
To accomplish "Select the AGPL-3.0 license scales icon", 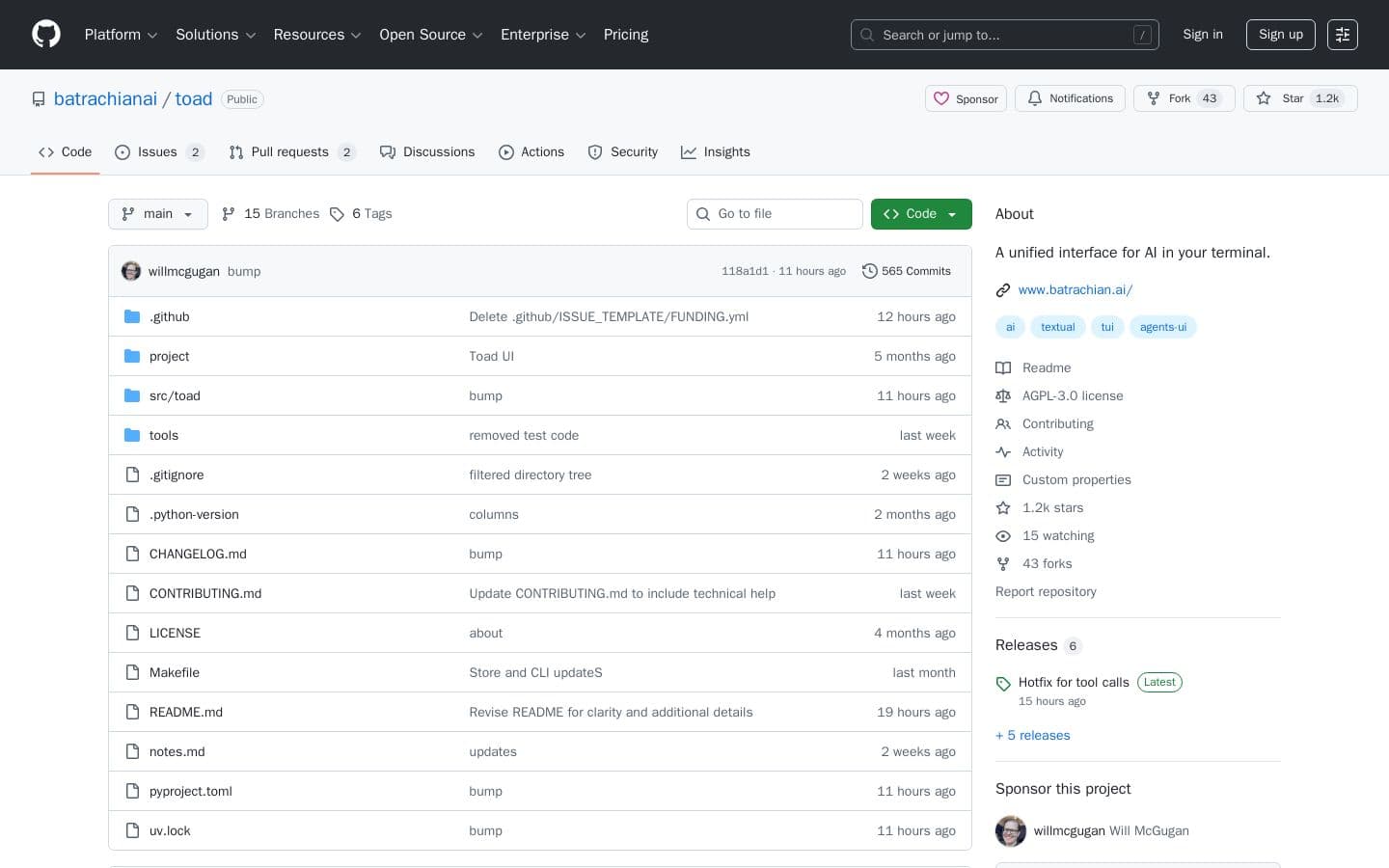I will point(1003,395).
